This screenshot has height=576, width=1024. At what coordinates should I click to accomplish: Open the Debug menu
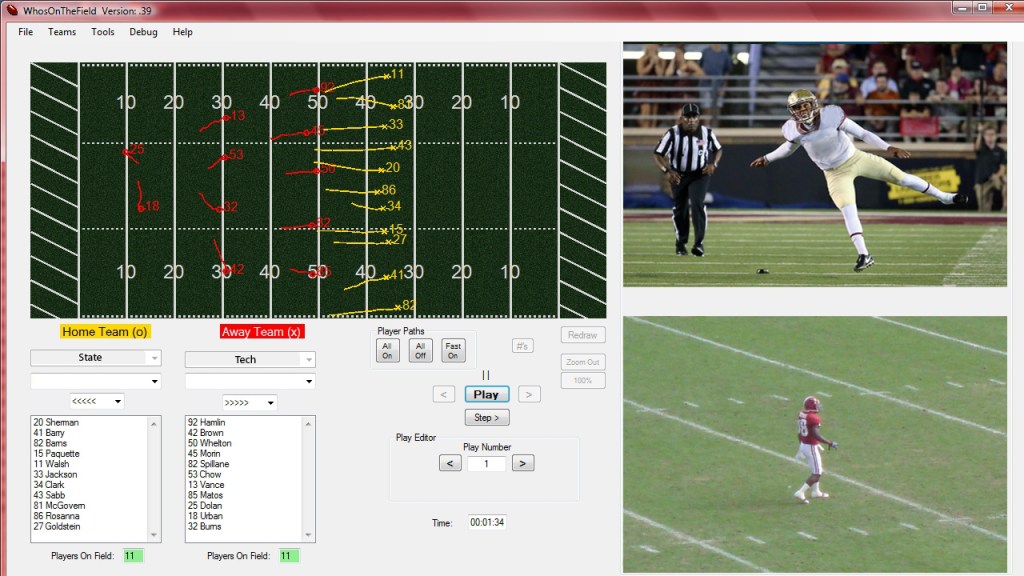pos(143,32)
